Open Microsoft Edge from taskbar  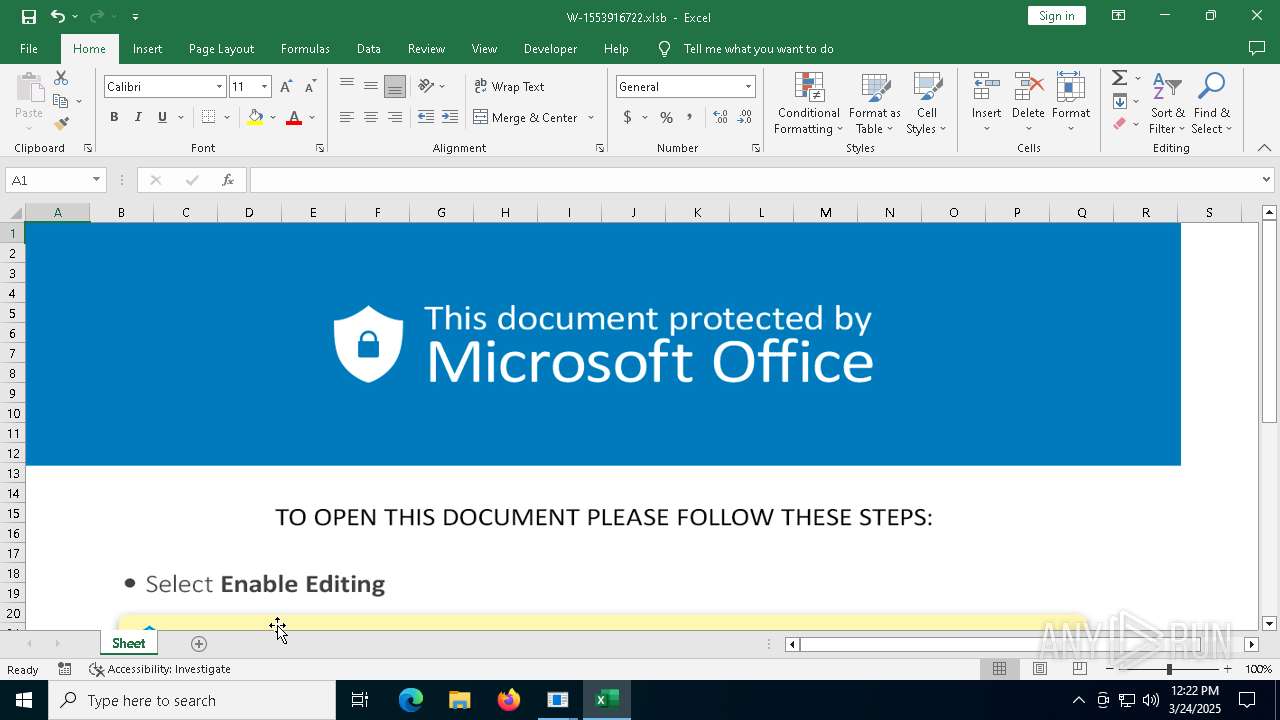(411, 700)
